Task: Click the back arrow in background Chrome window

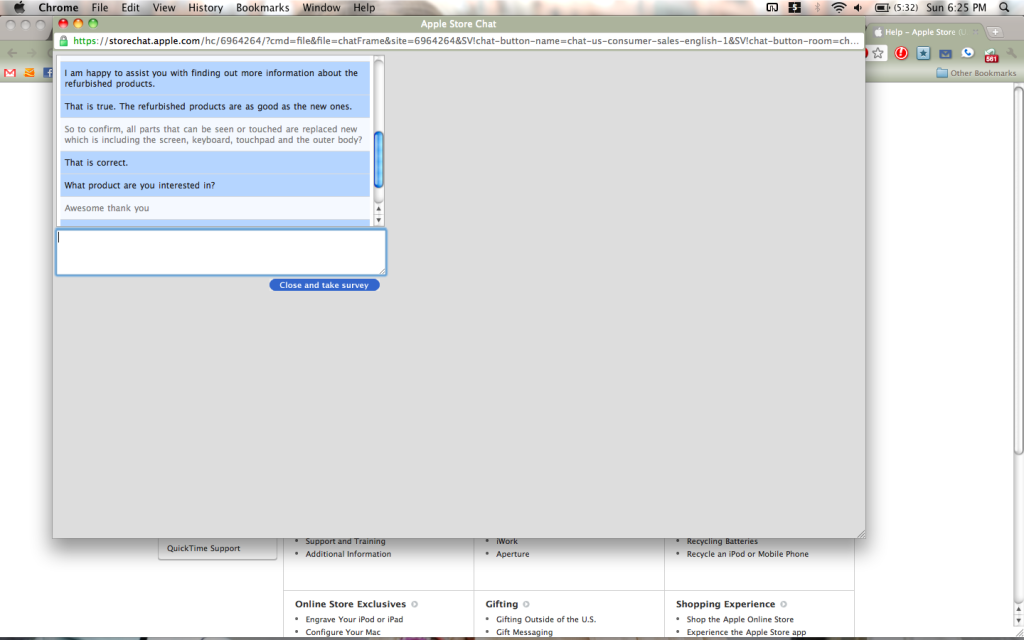Action: coord(12,54)
